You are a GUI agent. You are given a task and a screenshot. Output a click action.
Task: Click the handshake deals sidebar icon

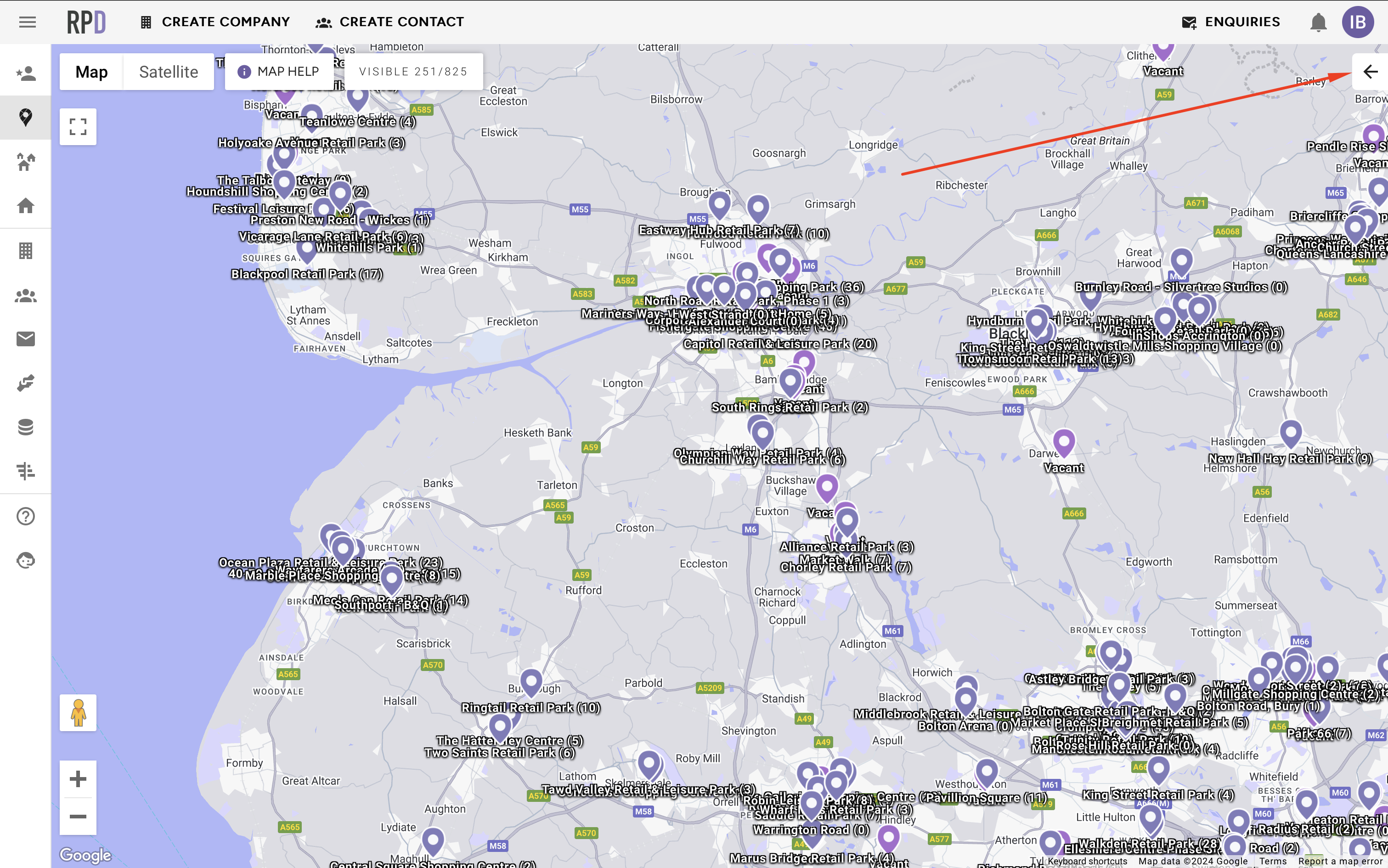click(25, 383)
